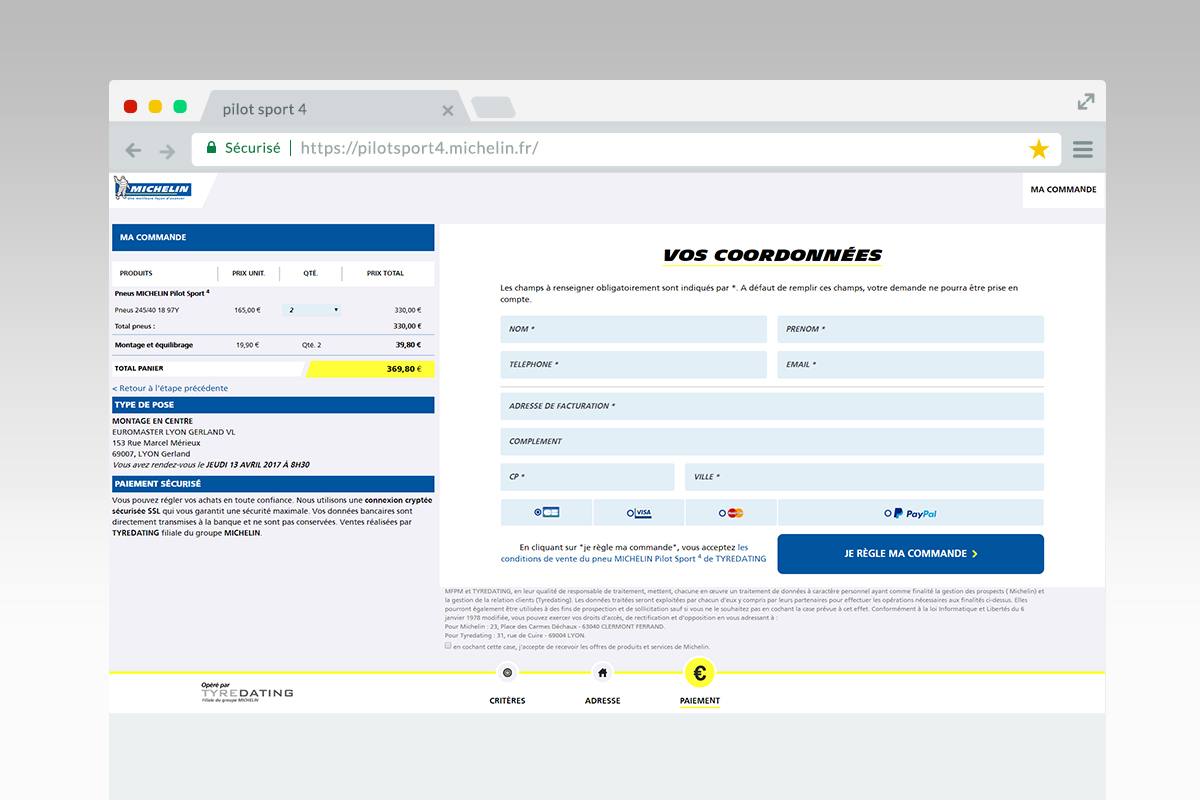The width and height of the screenshot is (1200, 800).
Task: Open the browser hamburger menu
Action: [1082, 150]
